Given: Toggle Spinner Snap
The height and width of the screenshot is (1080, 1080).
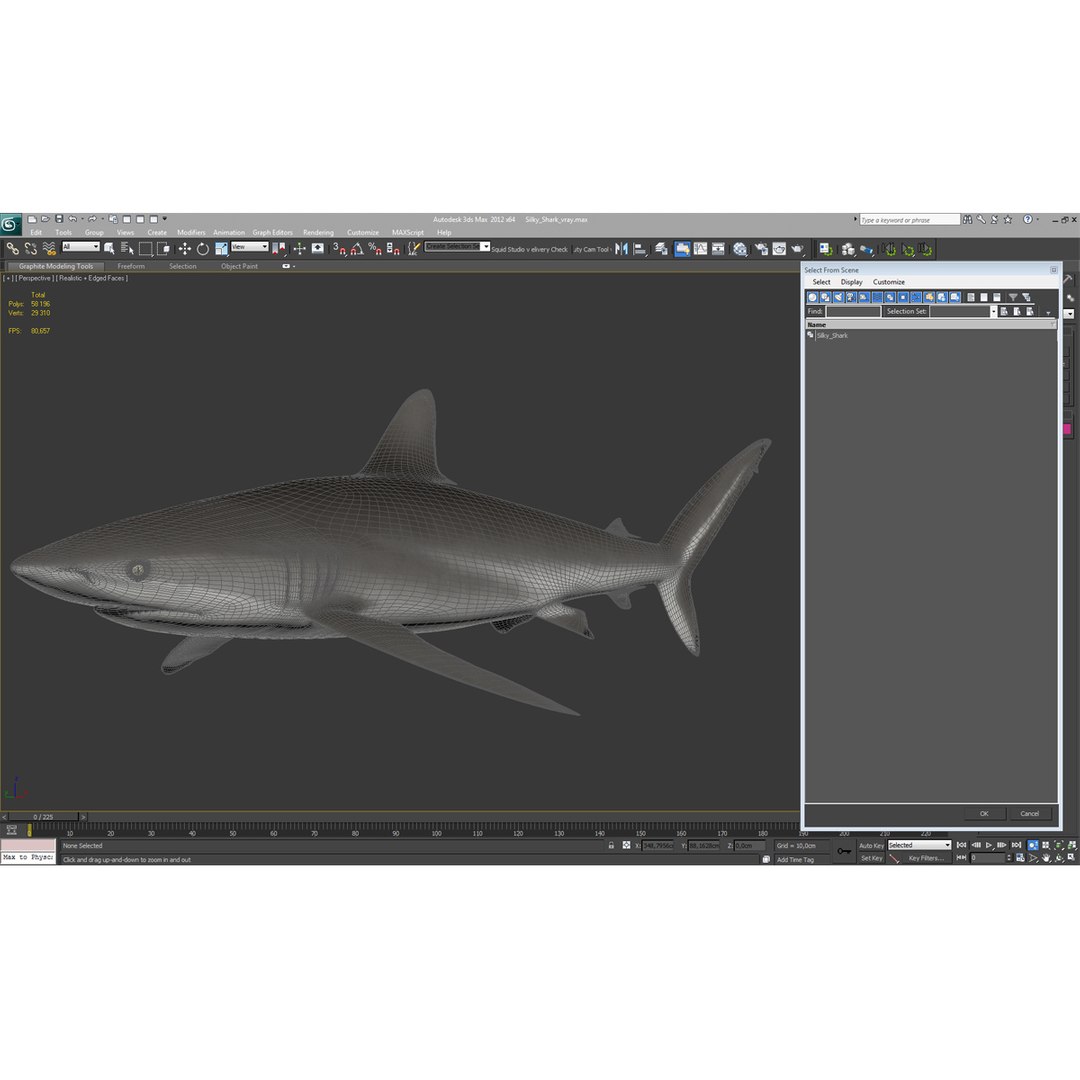Looking at the screenshot, I should coord(393,249).
